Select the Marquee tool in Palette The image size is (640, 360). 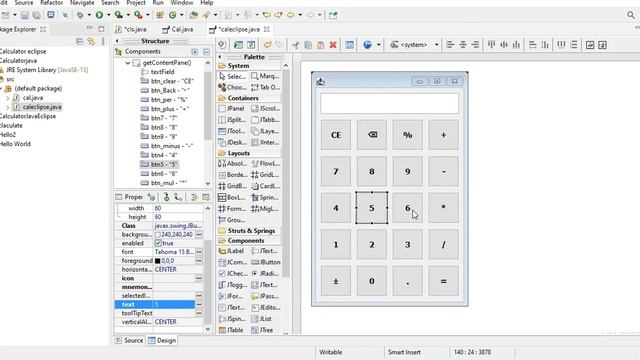click(x=265, y=76)
